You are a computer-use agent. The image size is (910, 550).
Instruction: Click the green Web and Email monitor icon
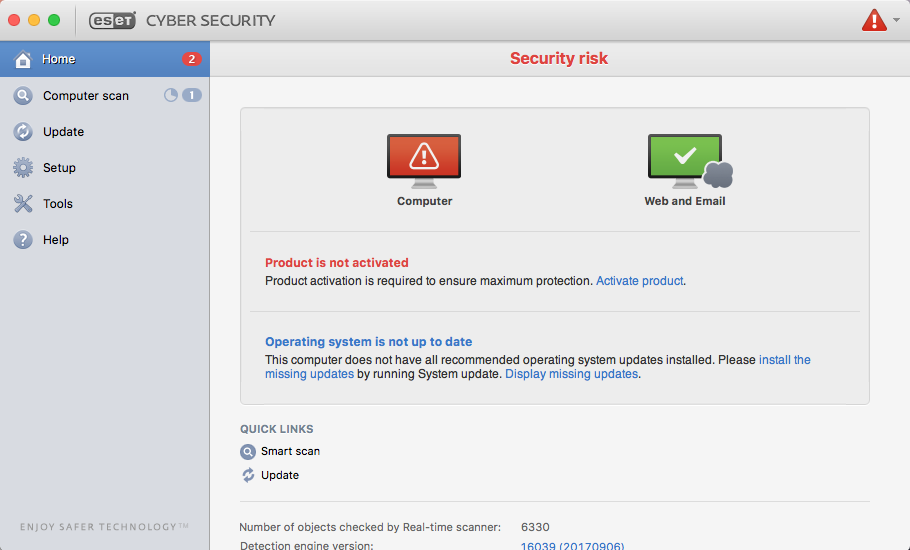tap(685, 160)
